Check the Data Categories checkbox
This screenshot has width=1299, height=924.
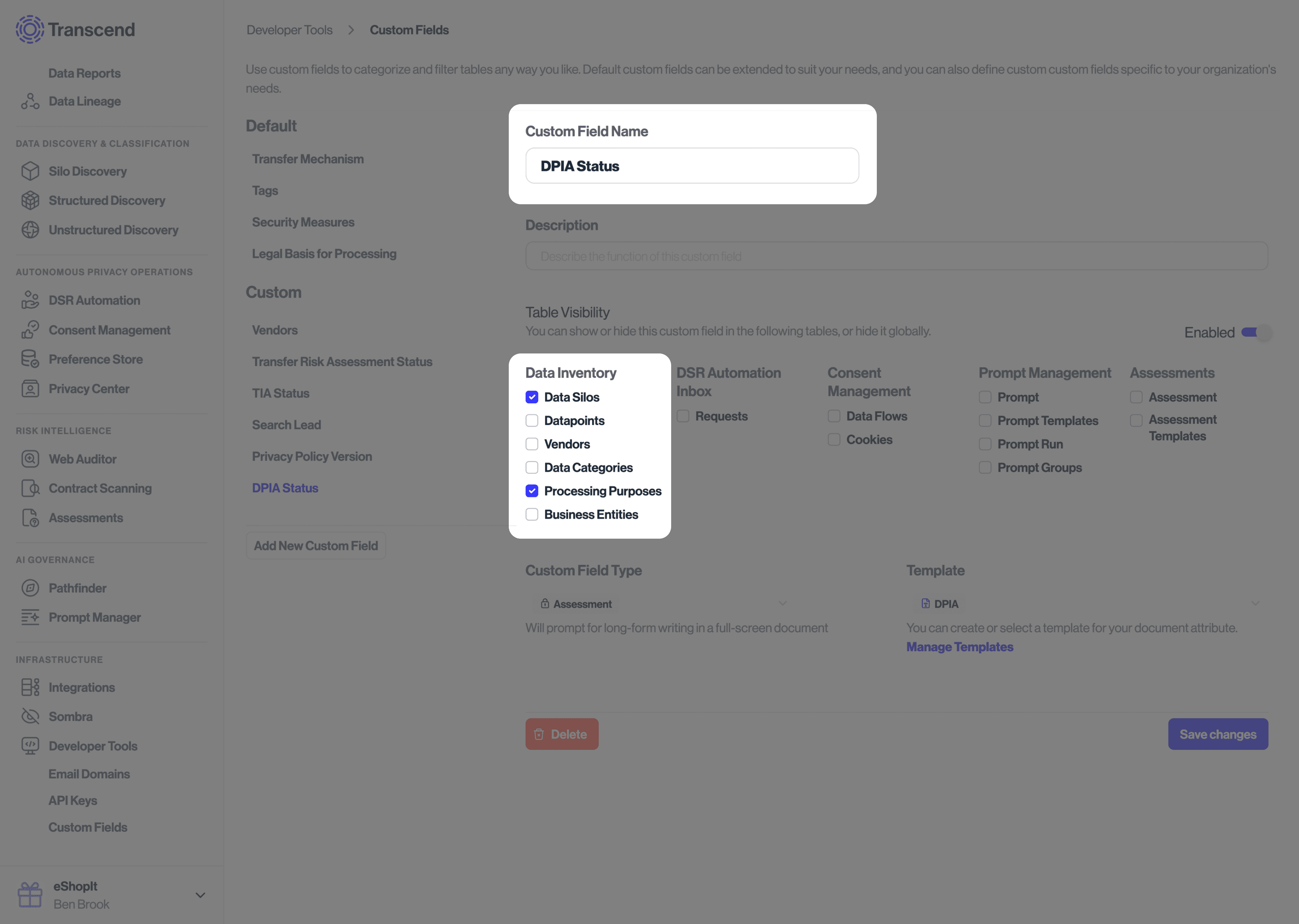point(532,468)
